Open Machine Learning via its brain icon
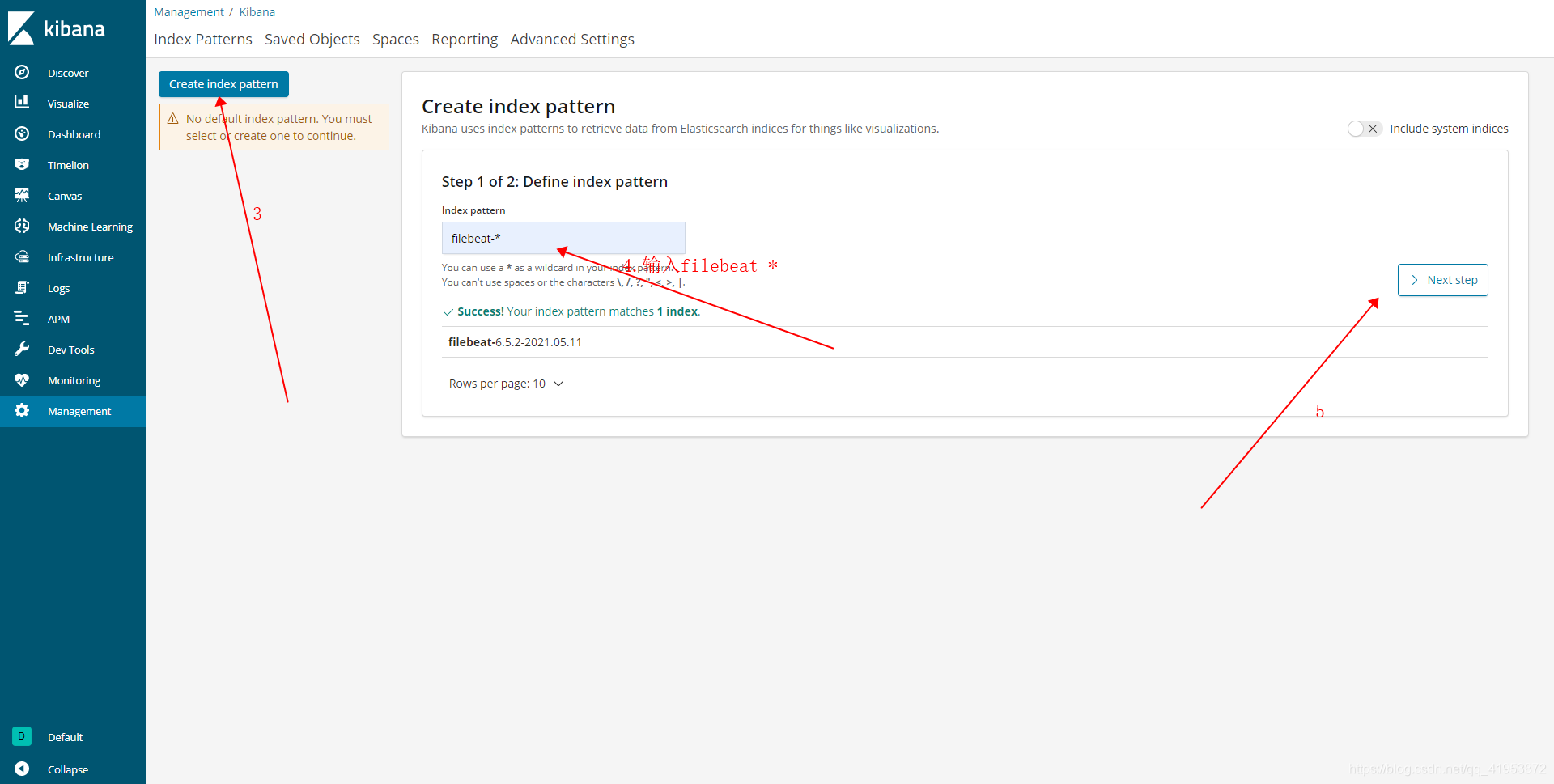The height and width of the screenshot is (784, 1554). (x=22, y=226)
